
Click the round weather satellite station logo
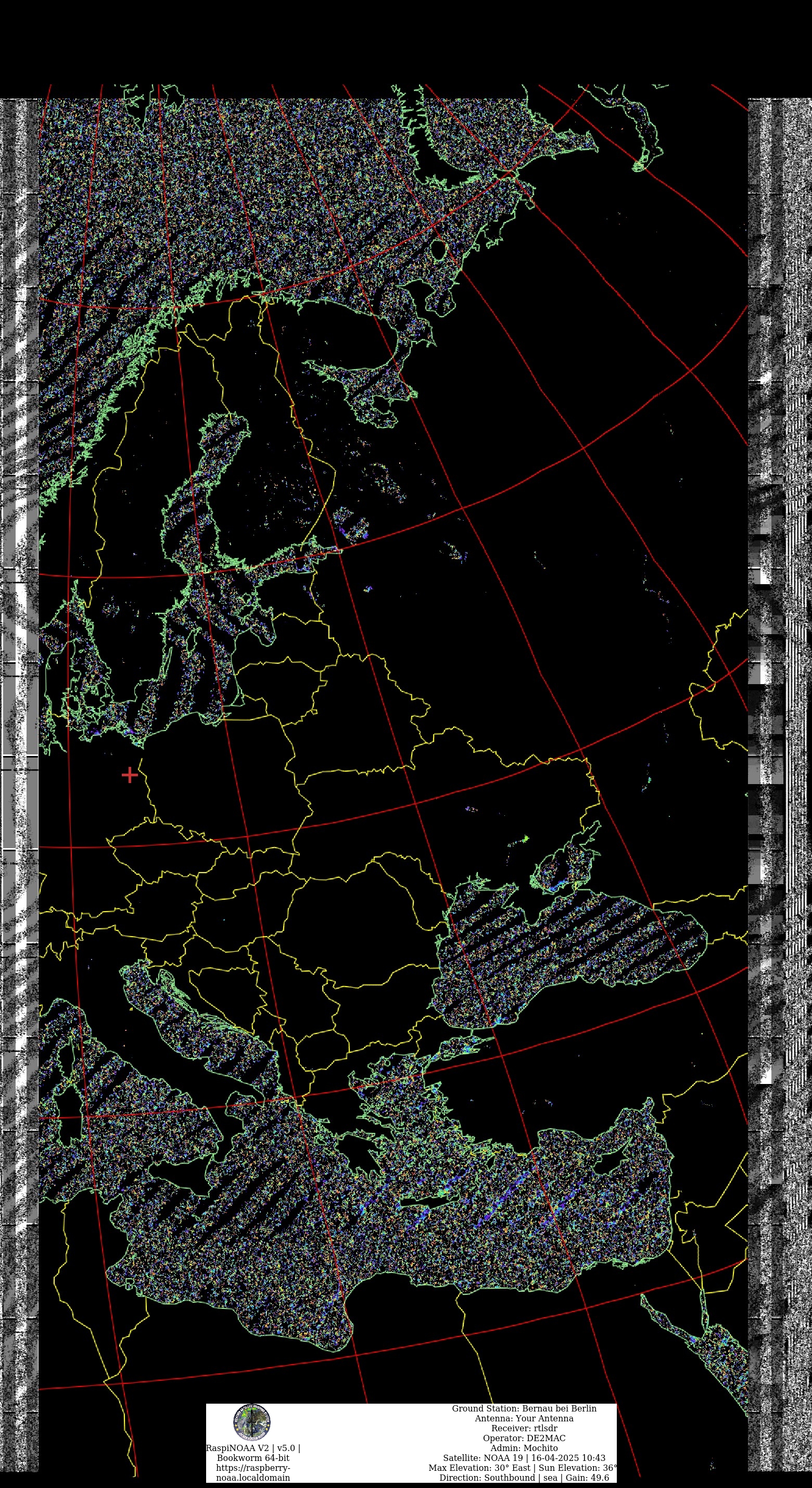(252, 1423)
